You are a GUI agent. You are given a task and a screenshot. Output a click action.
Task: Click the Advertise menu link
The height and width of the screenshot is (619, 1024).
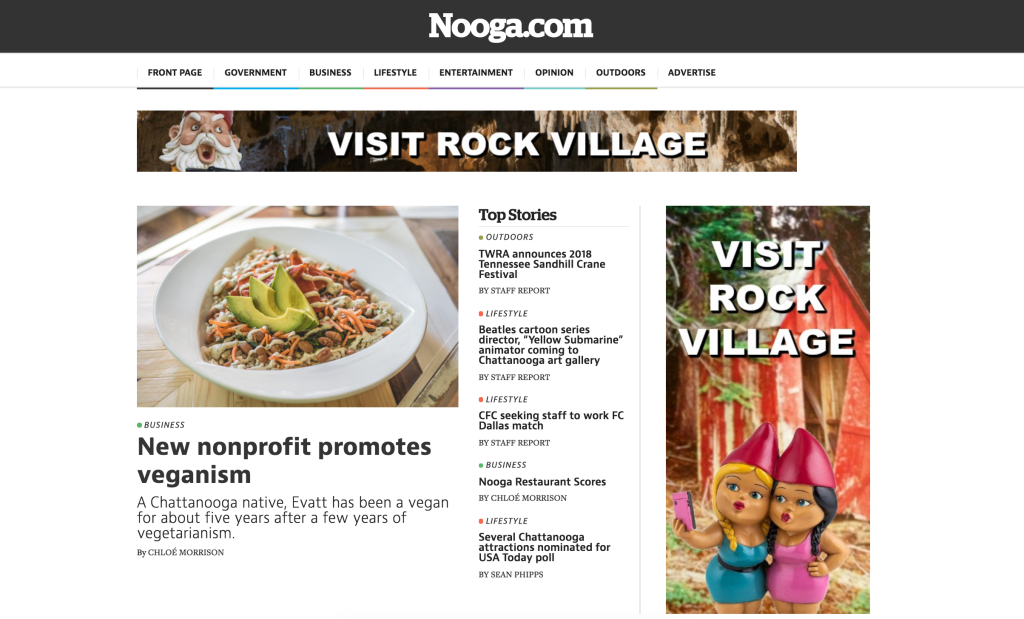pos(692,72)
